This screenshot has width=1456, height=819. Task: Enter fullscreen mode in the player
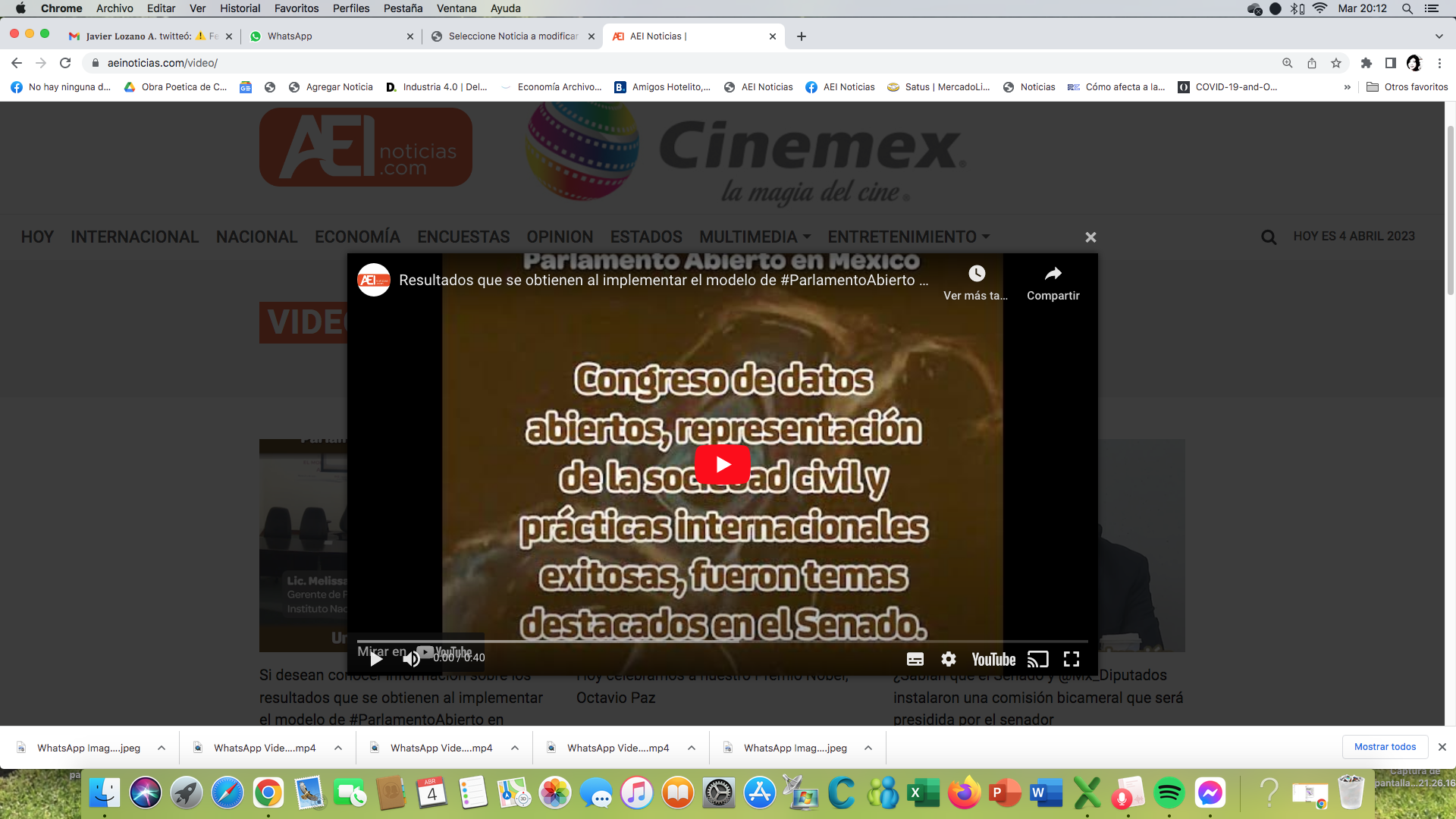tap(1072, 659)
